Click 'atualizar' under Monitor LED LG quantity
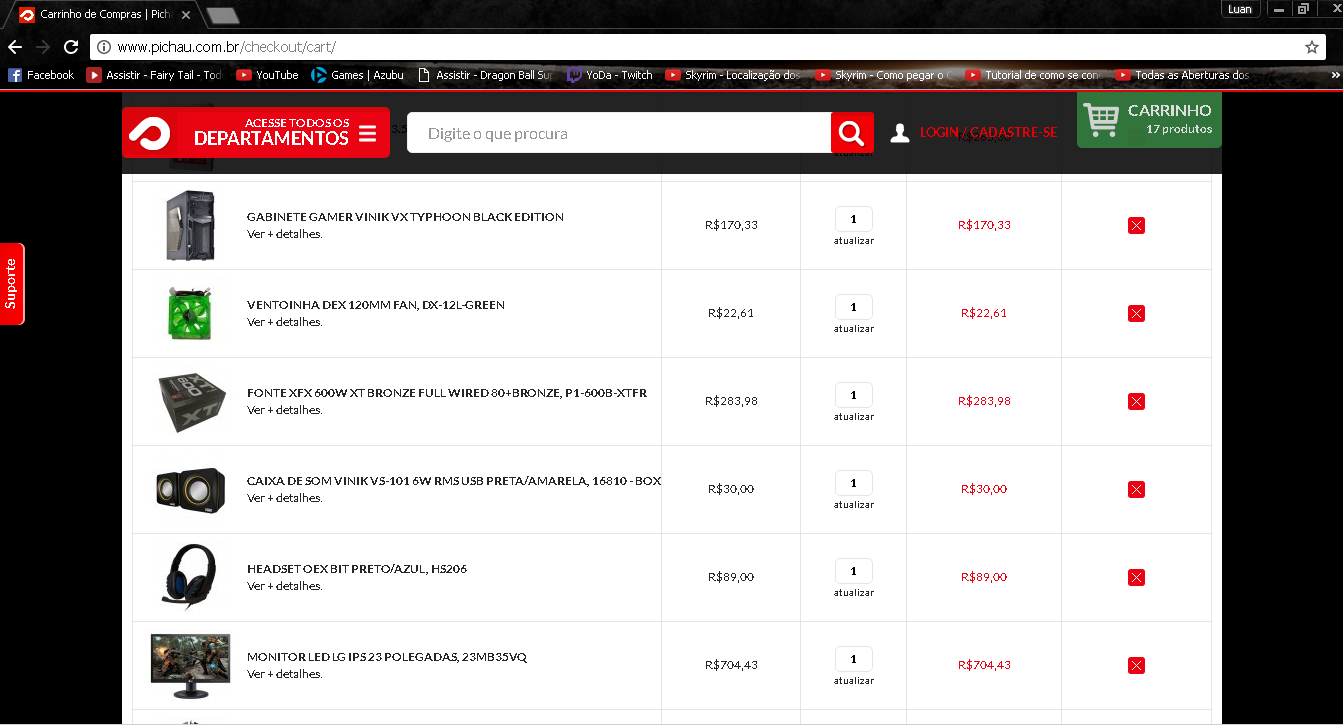The width and height of the screenshot is (1343, 726). [854, 681]
